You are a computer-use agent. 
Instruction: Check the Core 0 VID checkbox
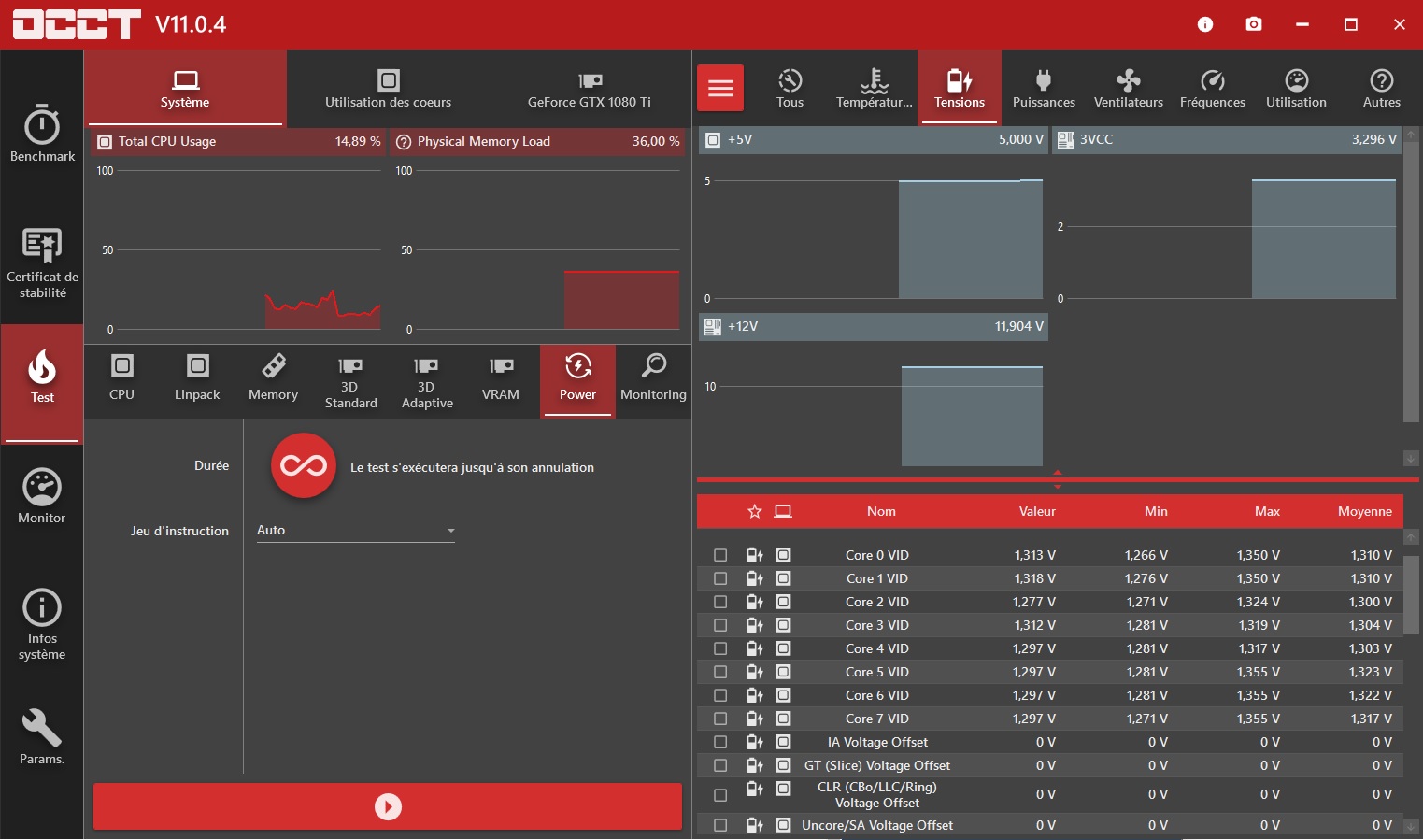[x=720, y=555]
